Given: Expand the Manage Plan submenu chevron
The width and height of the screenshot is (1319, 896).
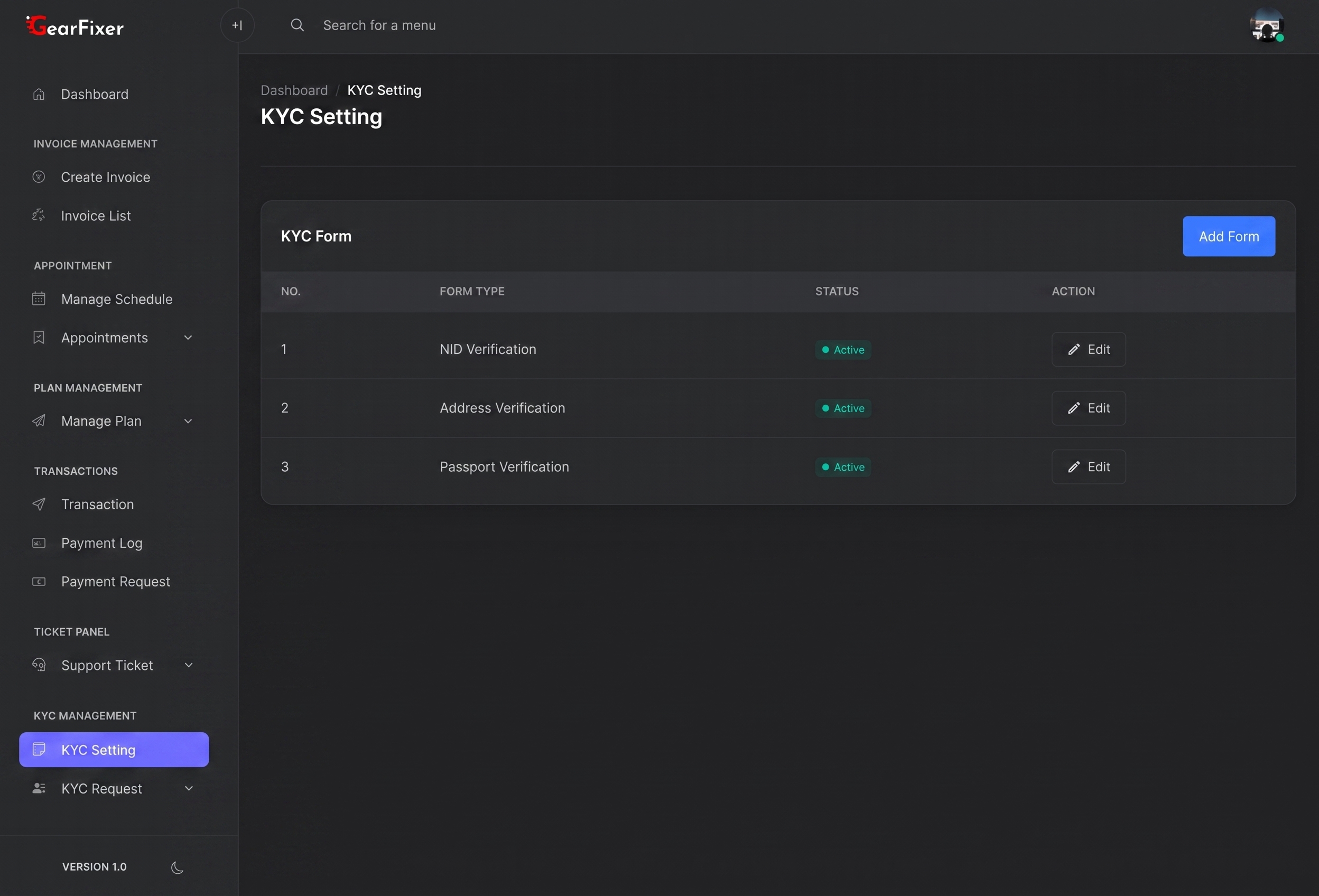Looking at the screenshot, I should tap(189, 421).
